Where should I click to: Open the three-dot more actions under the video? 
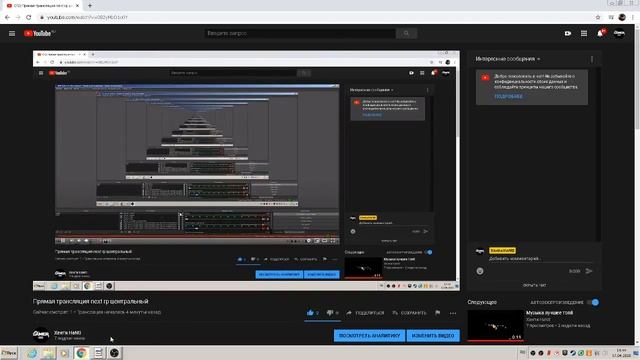[453, 313]
